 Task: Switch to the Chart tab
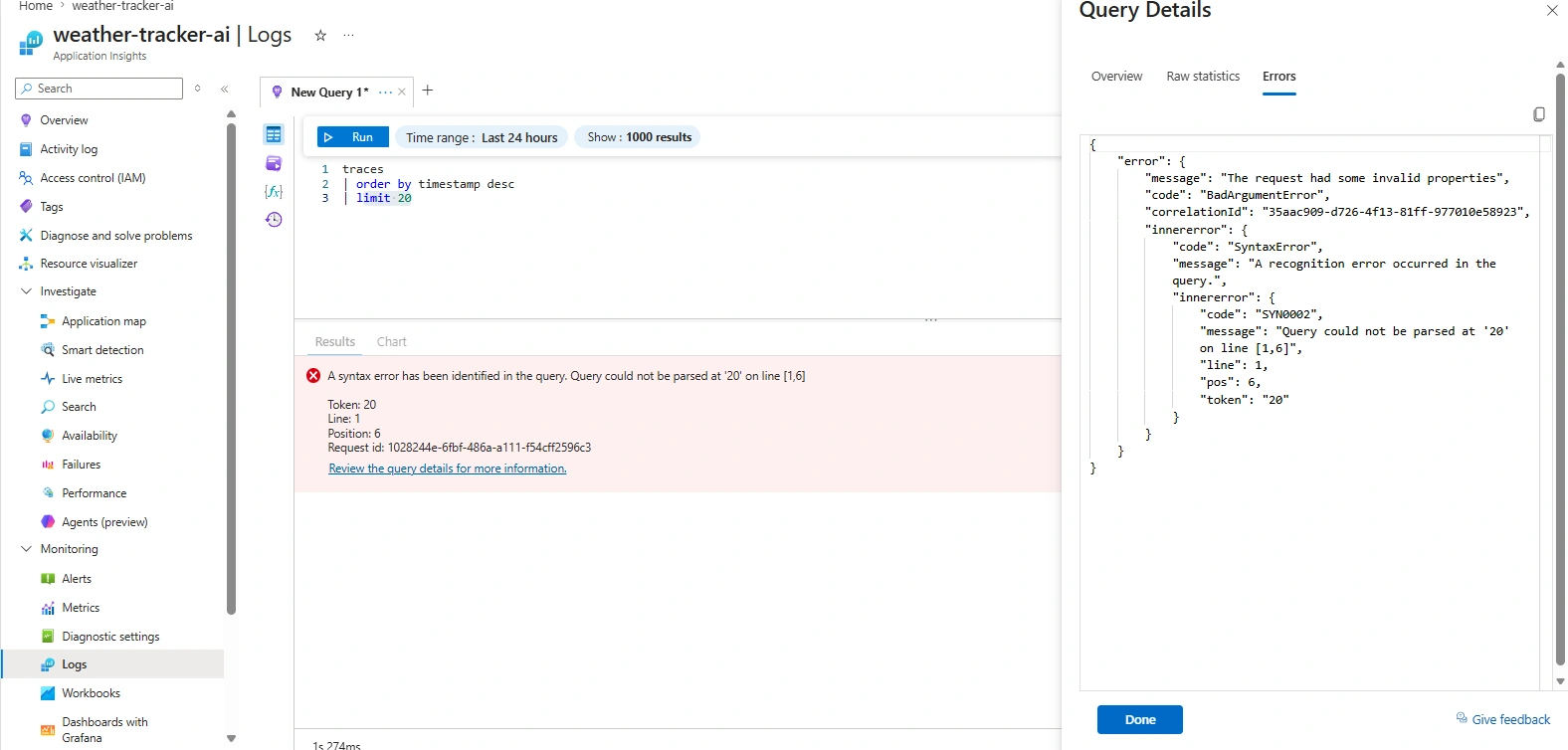391,341
